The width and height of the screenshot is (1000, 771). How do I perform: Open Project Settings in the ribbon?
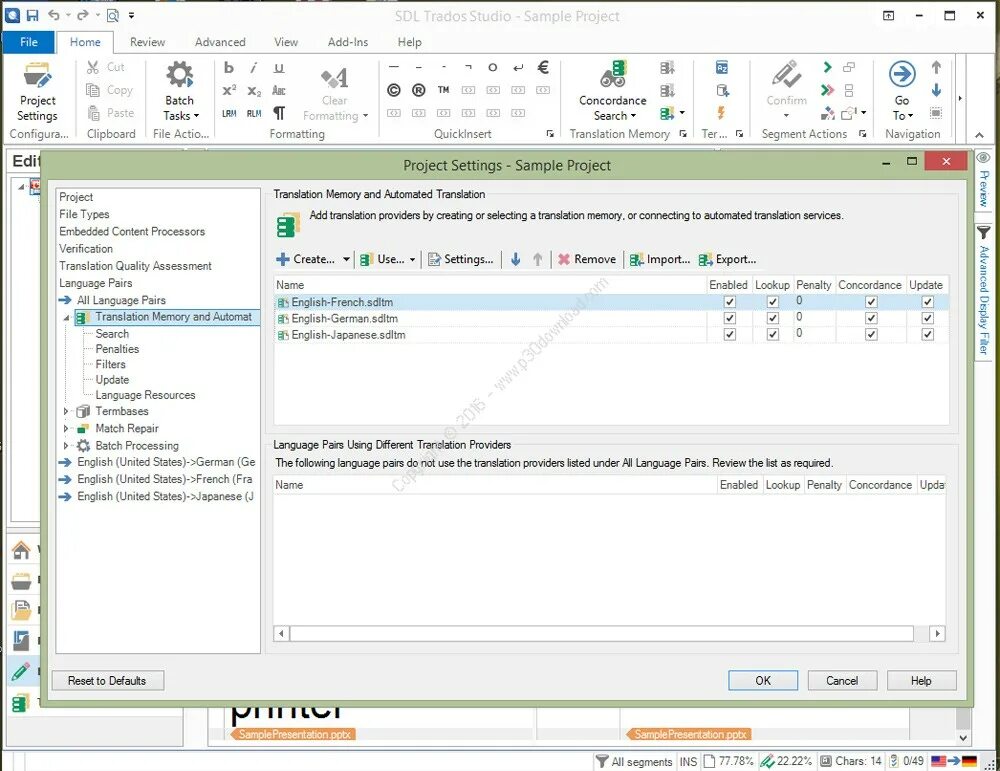tap(37, 92)
